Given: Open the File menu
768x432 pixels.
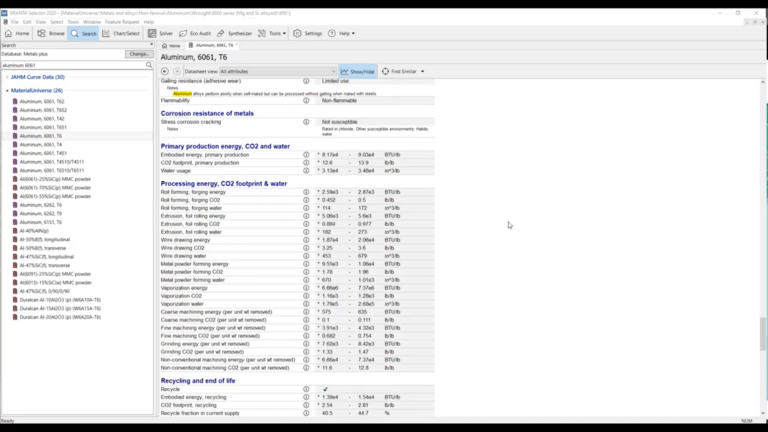Looking at the screenshot, I should click(15, 22).
